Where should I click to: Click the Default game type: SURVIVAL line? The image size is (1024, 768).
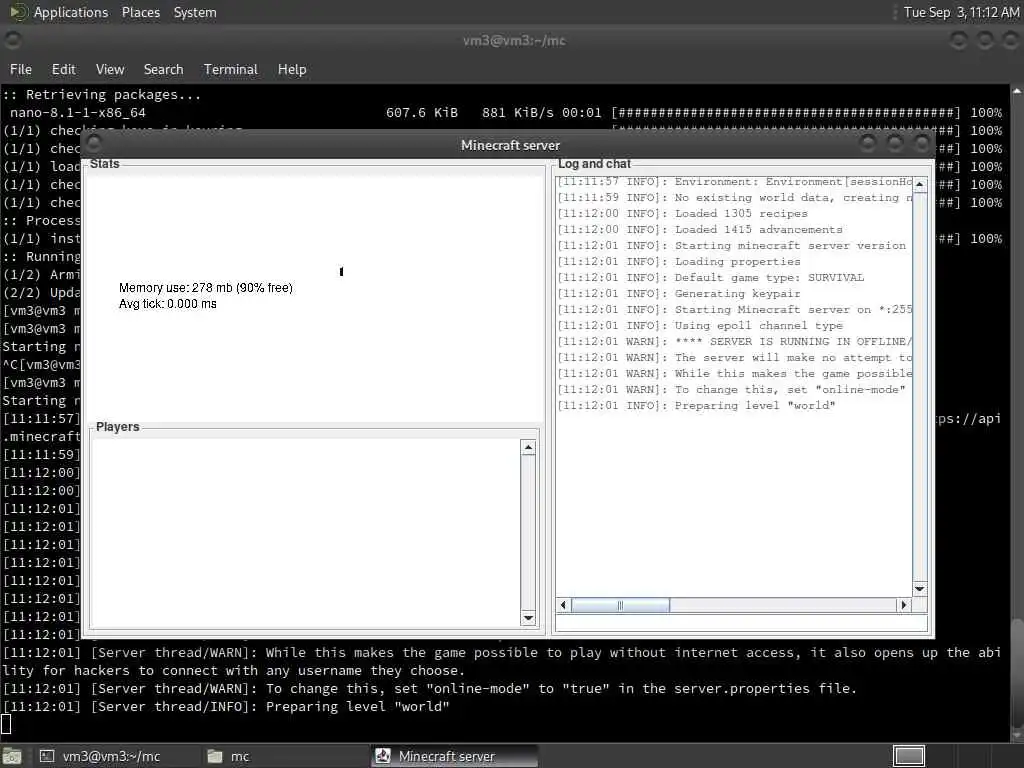(x=711, y=278)
